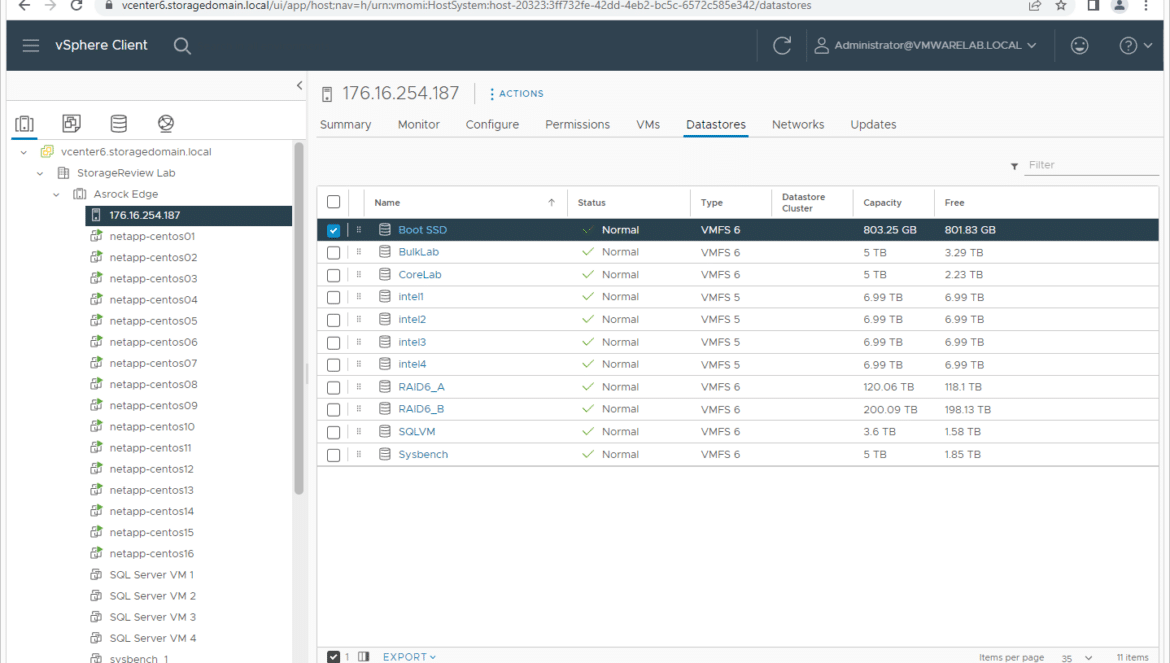Screen dimensions: 1170x663
Task: Open the EXPORT dropdown
Action: pyautogui.click(x=409, y=656)
